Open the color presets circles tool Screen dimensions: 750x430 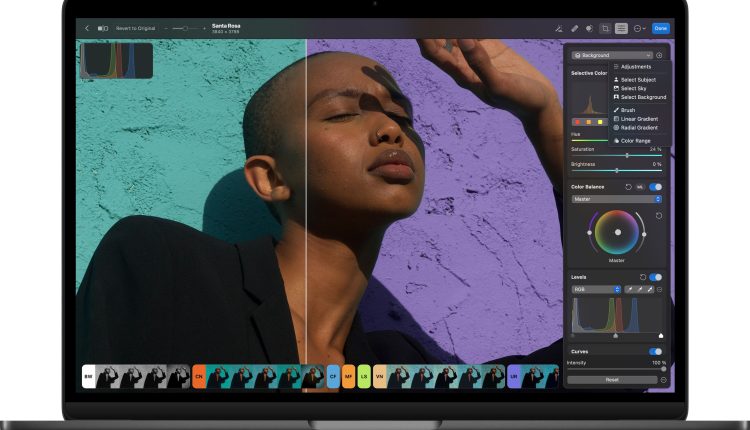(x=589, y=29)
